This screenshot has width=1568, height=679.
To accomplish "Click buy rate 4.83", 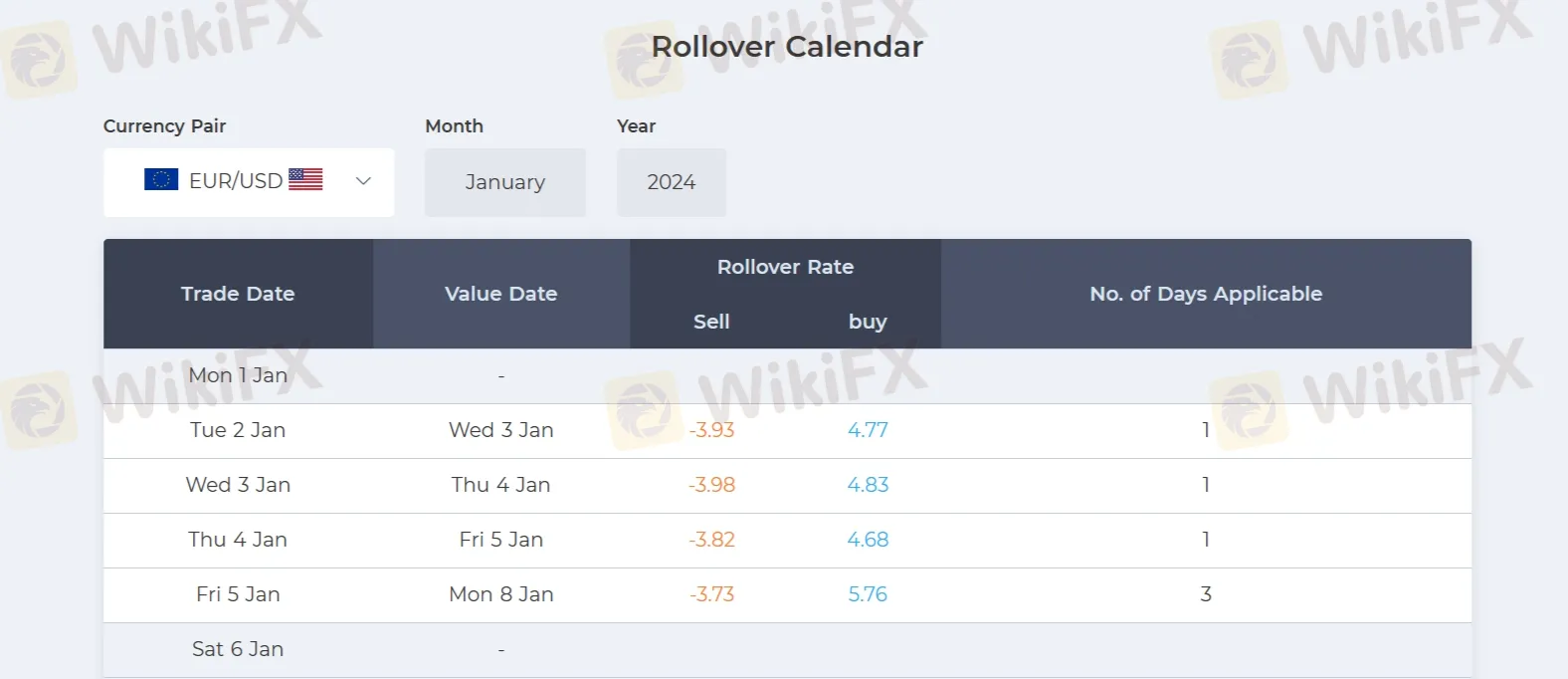I will tap(868, 485).
